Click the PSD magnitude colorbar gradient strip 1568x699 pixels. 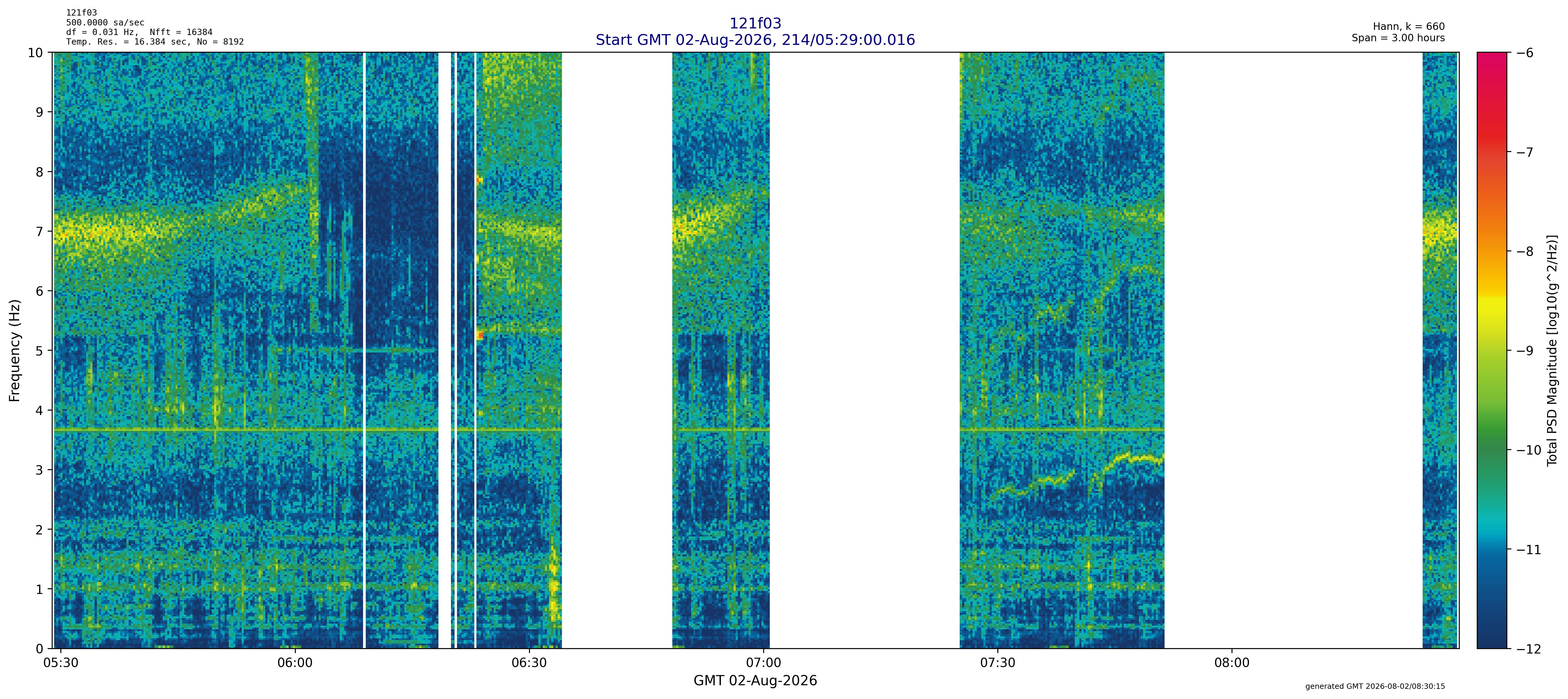coord(1493,350)
